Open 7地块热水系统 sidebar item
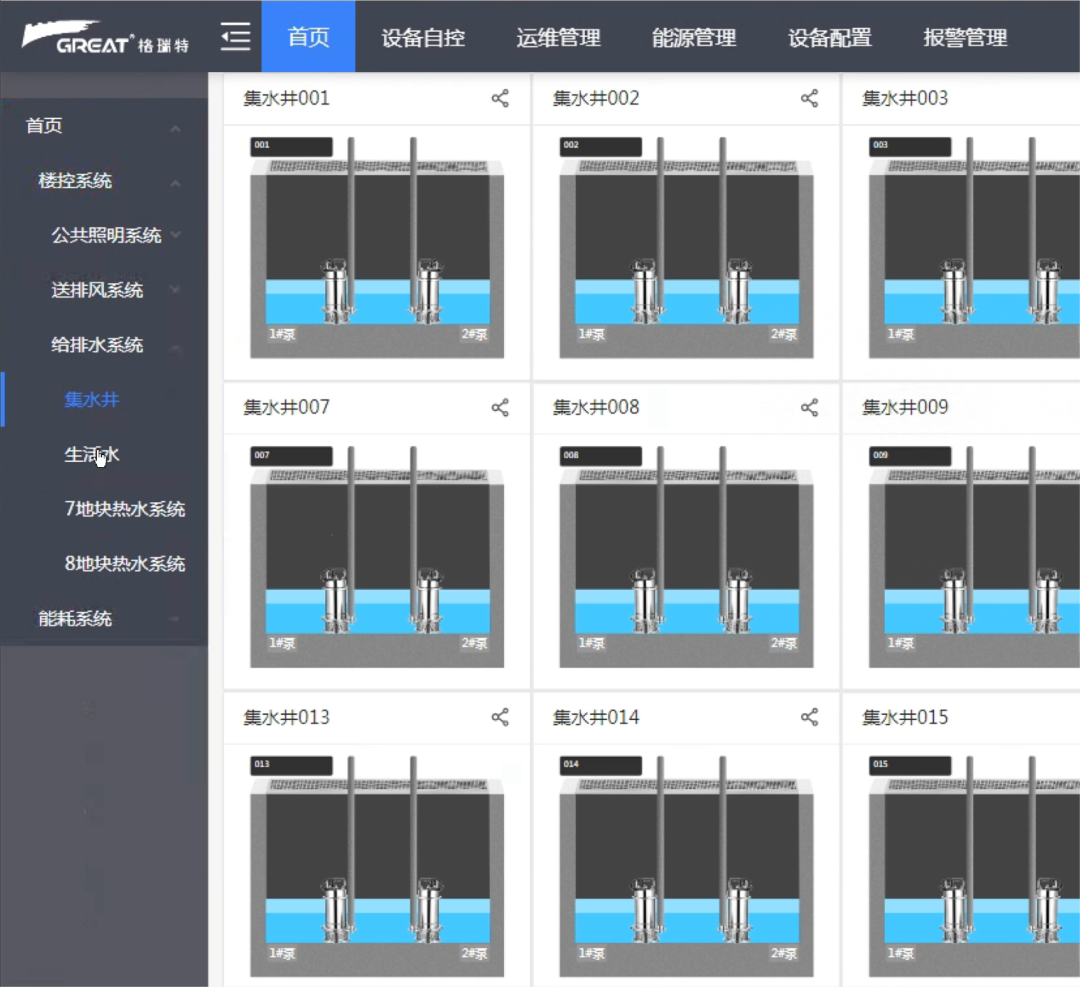This screenshot has height=987, width=1080. click(x=125, y=509)
